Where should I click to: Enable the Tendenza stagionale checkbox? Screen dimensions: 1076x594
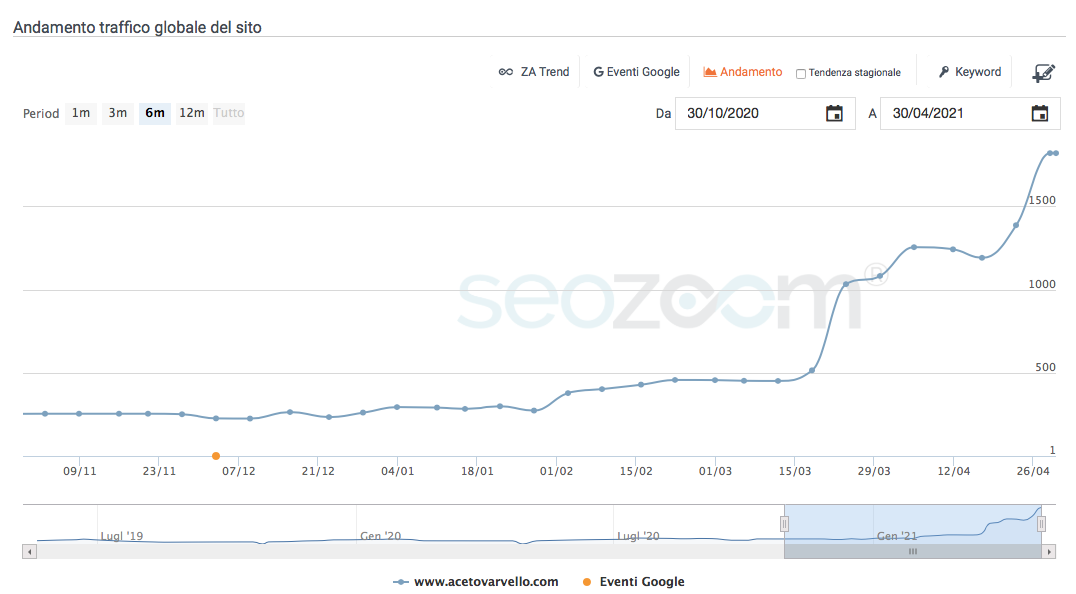801,72
